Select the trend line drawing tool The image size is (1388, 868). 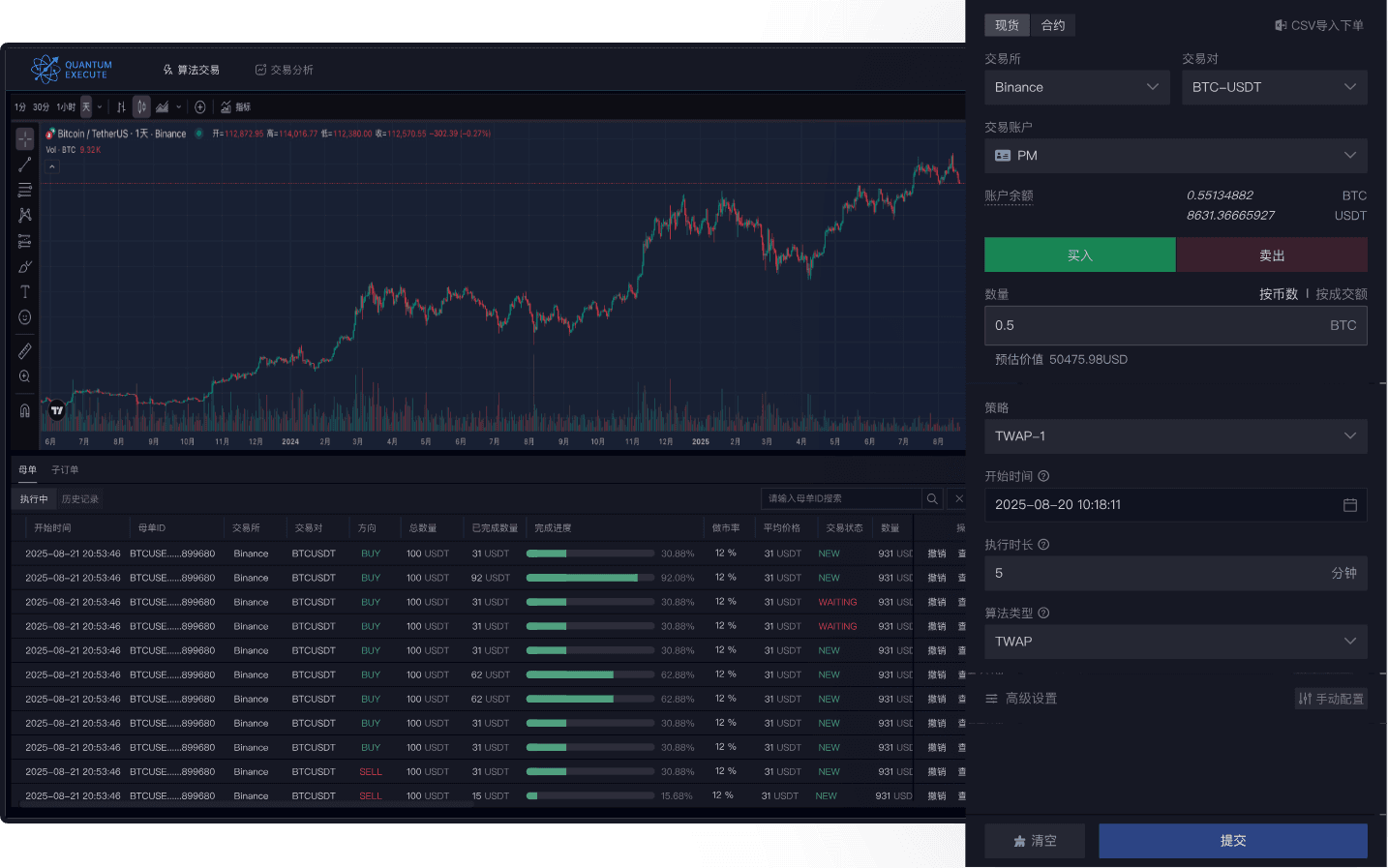(x=25, y=165)
